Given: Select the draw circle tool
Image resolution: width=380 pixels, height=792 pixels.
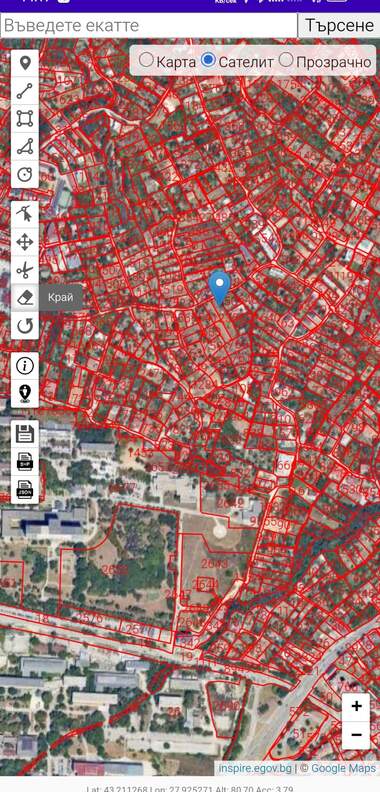Looking at the screenshot, I should 25,174.
